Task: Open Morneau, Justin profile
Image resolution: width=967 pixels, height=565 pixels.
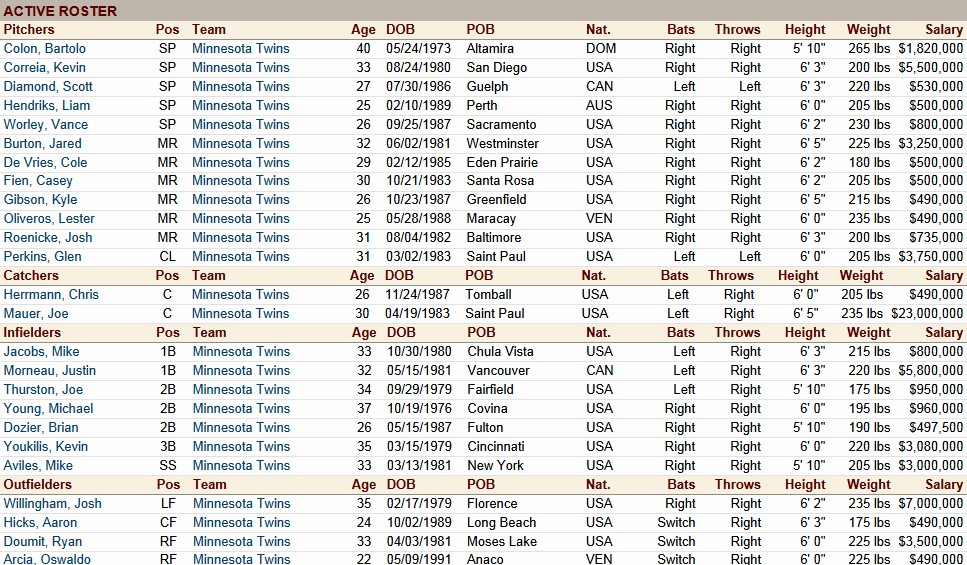Action: tap(50, 371)
